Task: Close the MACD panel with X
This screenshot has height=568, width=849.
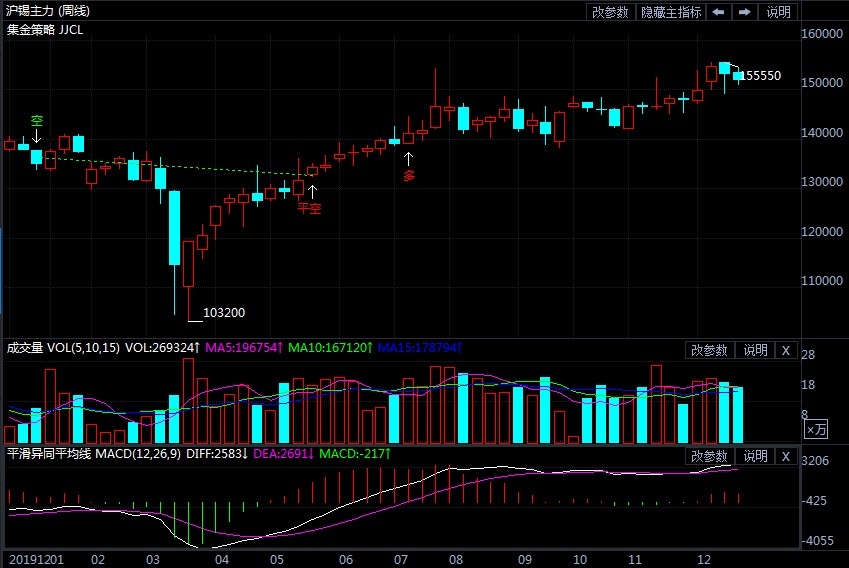Action: [786, 456]
